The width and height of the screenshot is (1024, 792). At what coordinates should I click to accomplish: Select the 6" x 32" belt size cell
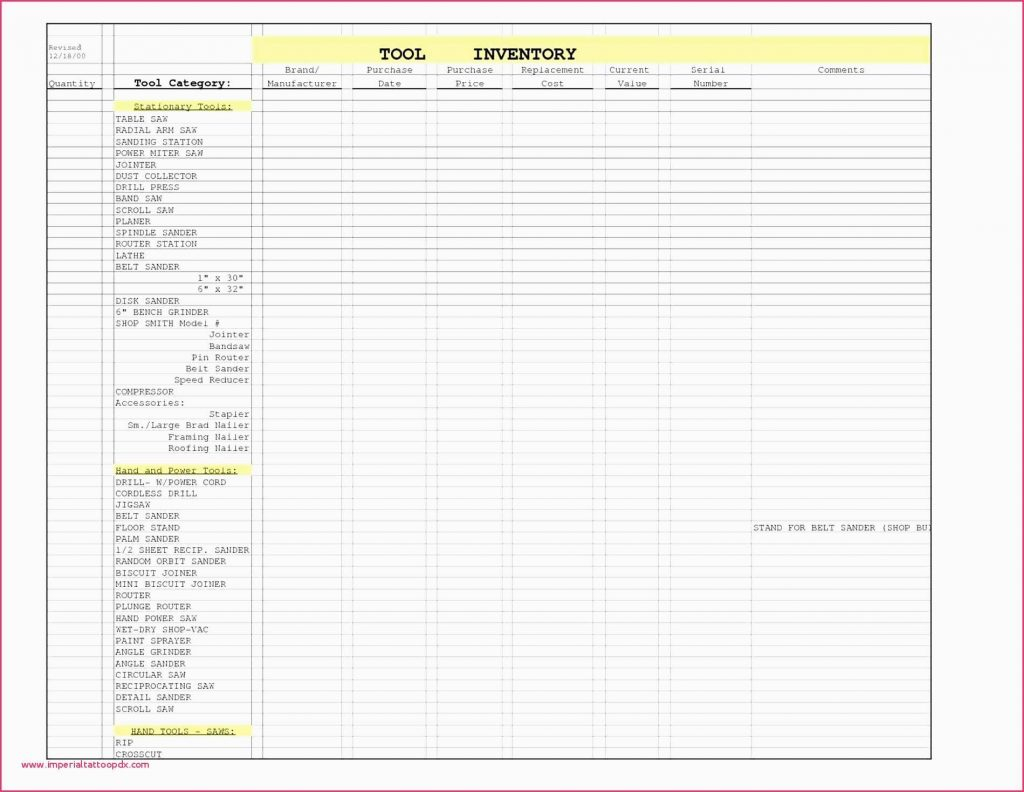(221, 289)
